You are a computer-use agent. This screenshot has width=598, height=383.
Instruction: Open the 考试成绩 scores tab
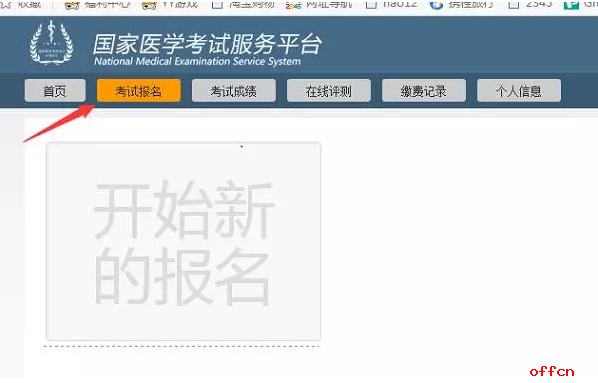(233, 91)
